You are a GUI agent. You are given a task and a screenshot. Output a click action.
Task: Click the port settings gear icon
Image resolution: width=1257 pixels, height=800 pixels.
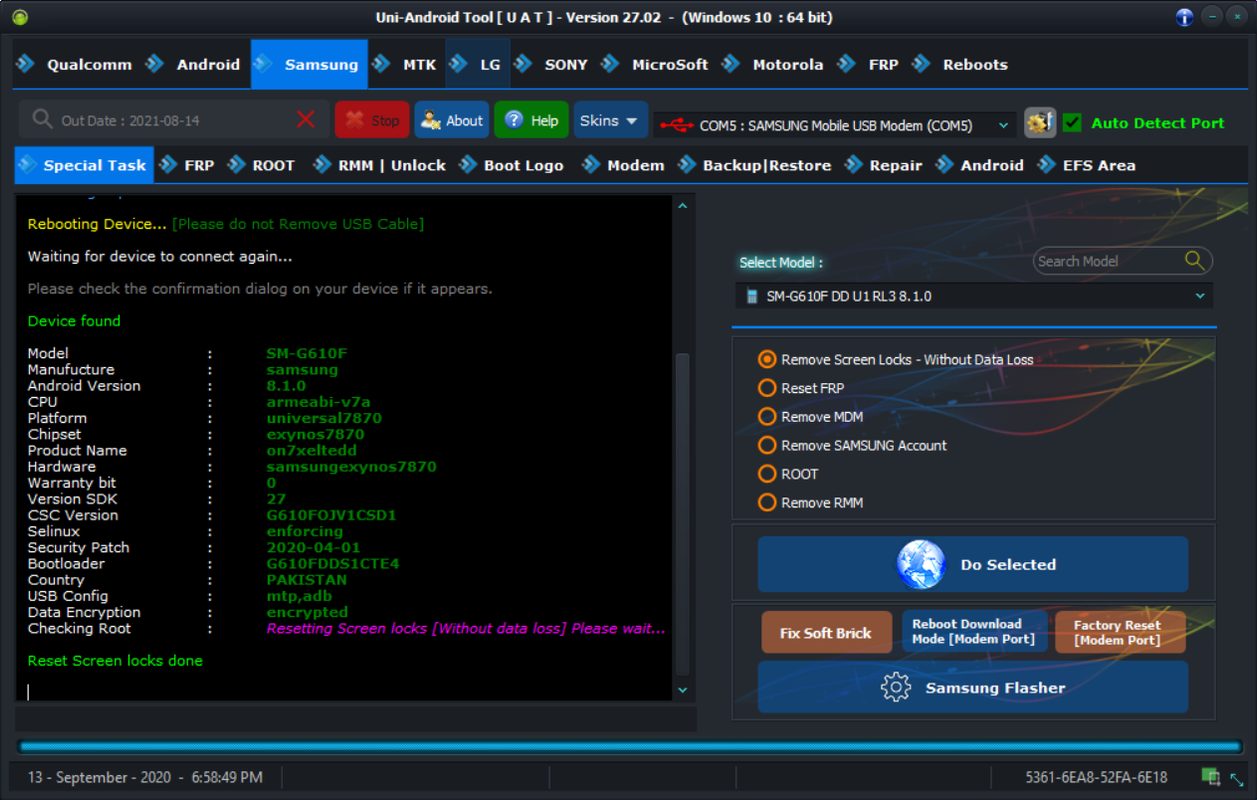pos(1040,122)
